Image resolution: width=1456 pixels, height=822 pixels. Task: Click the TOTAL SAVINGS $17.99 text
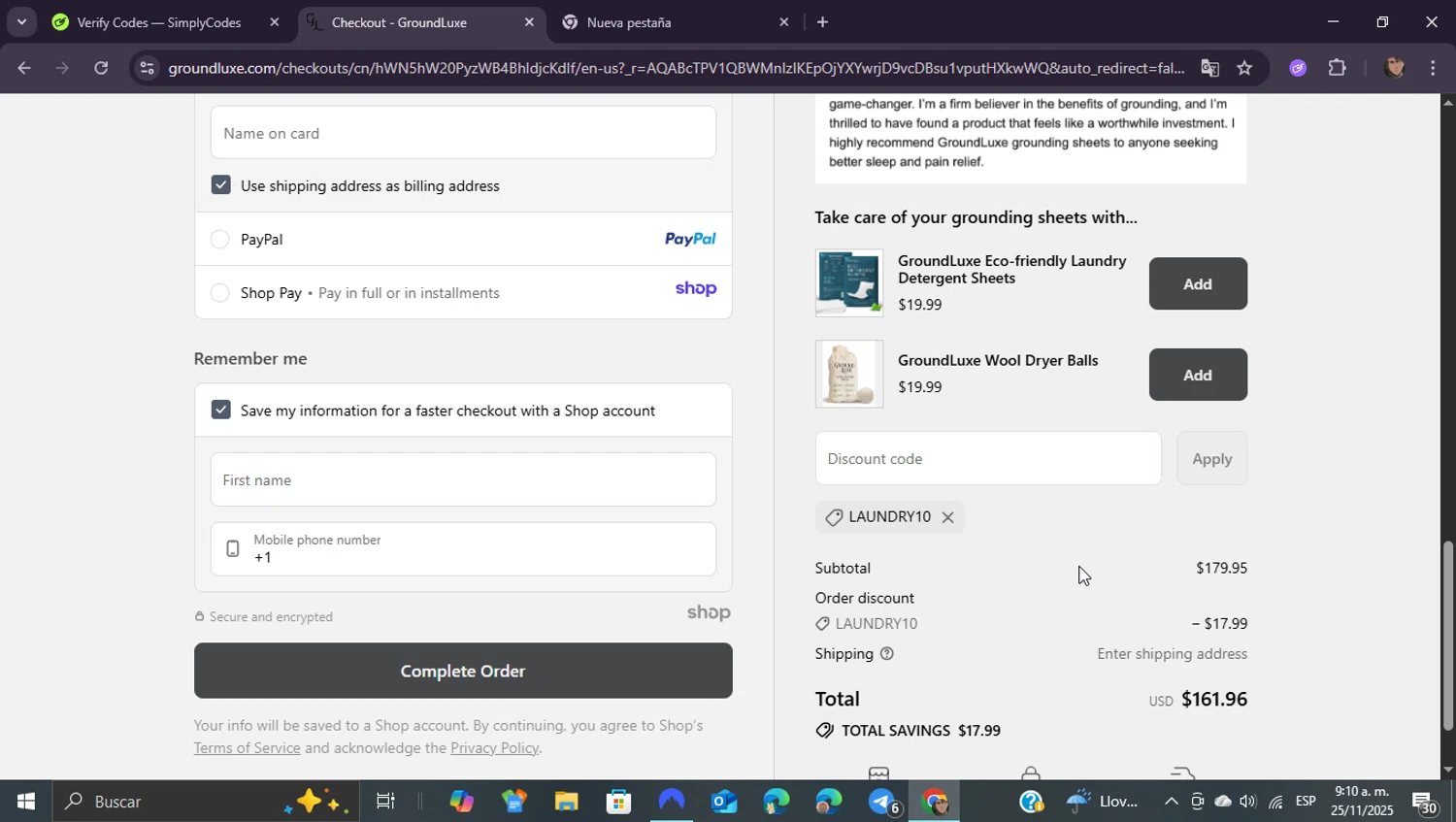[x=920, y=731]
